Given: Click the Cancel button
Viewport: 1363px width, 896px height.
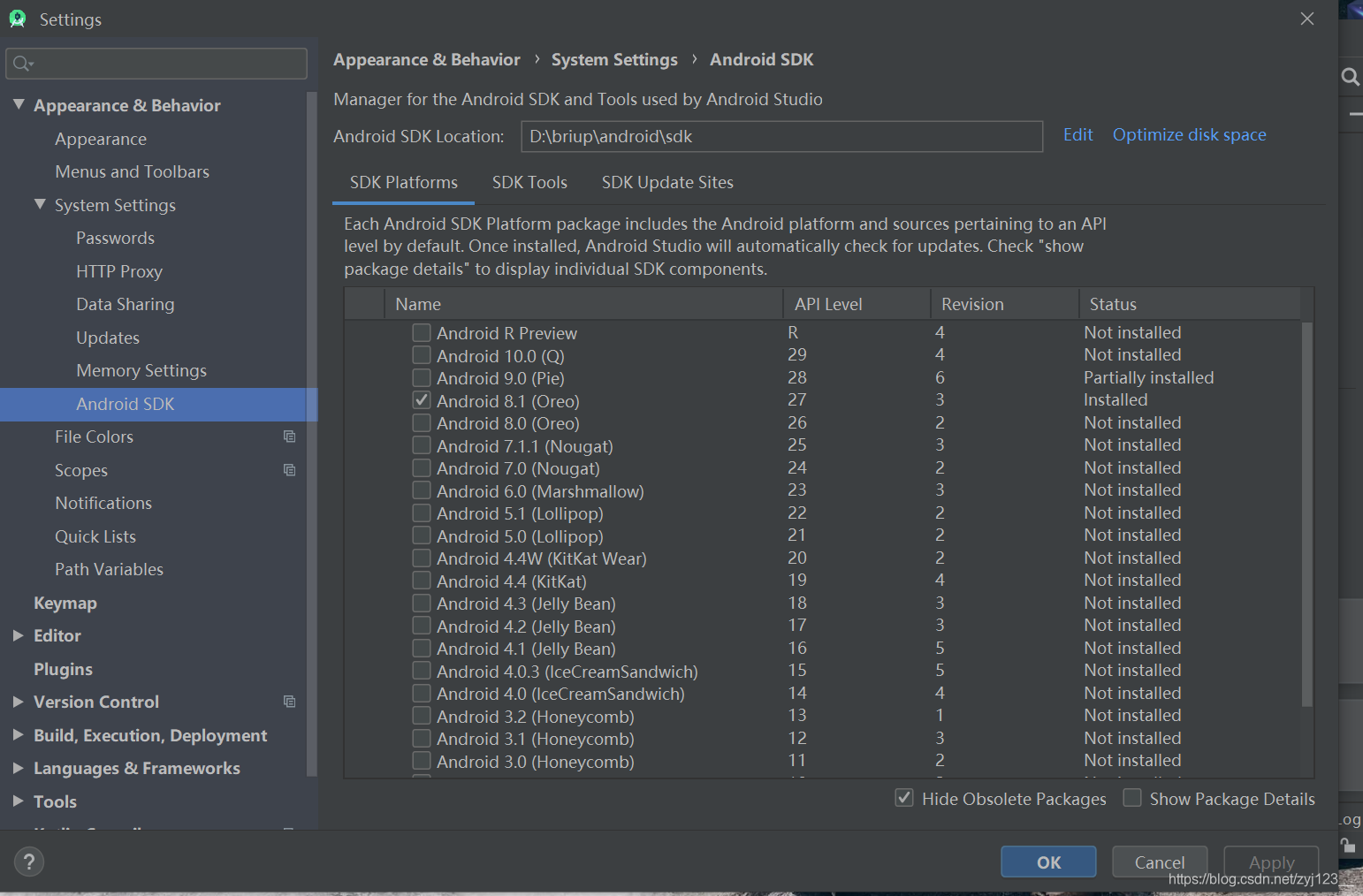Looking at the screenshot, I should (x=1160, y=862).
